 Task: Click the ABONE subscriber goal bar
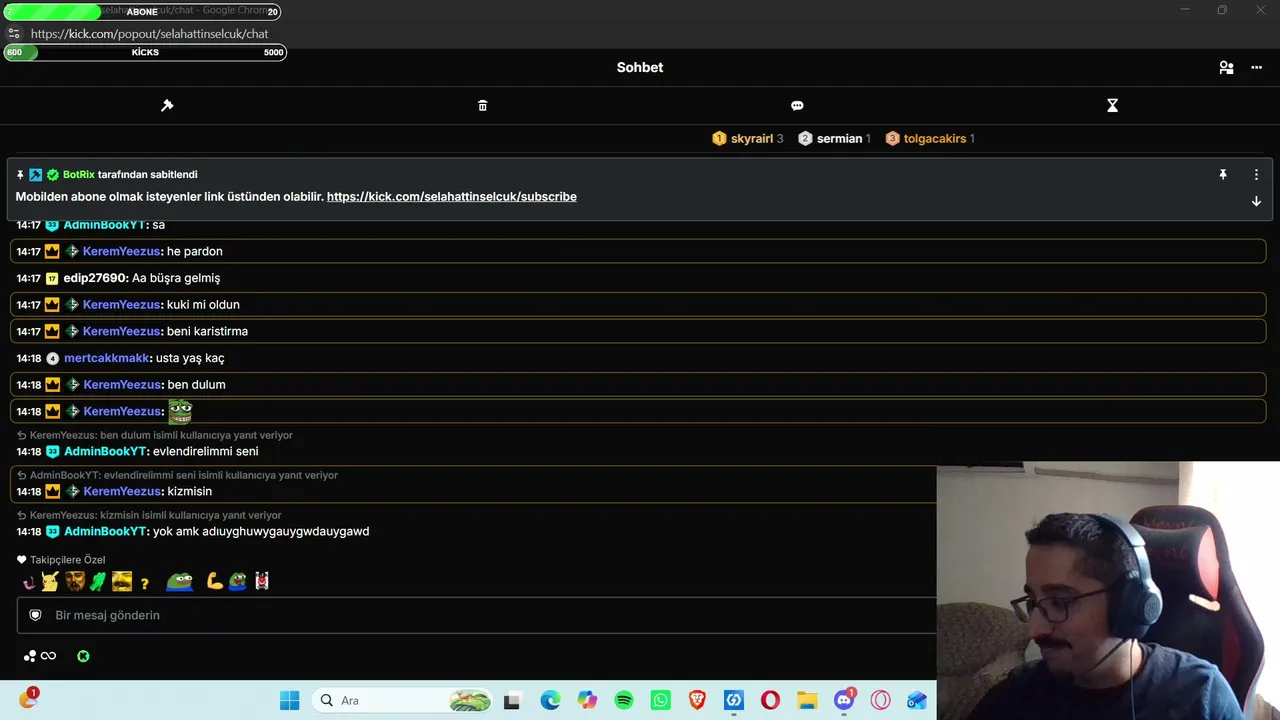click(142, 12)
